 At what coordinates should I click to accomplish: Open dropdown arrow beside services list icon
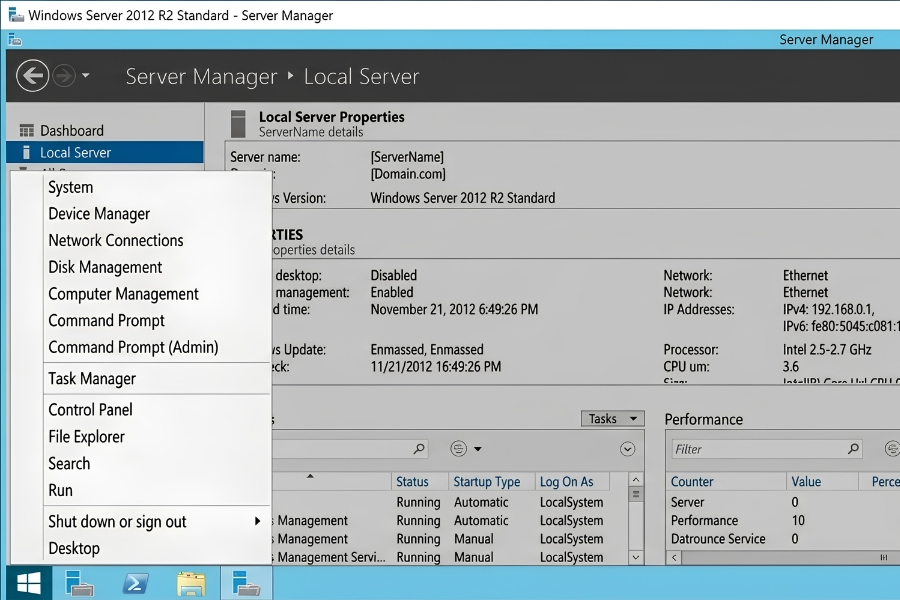[x=478, y=449]
